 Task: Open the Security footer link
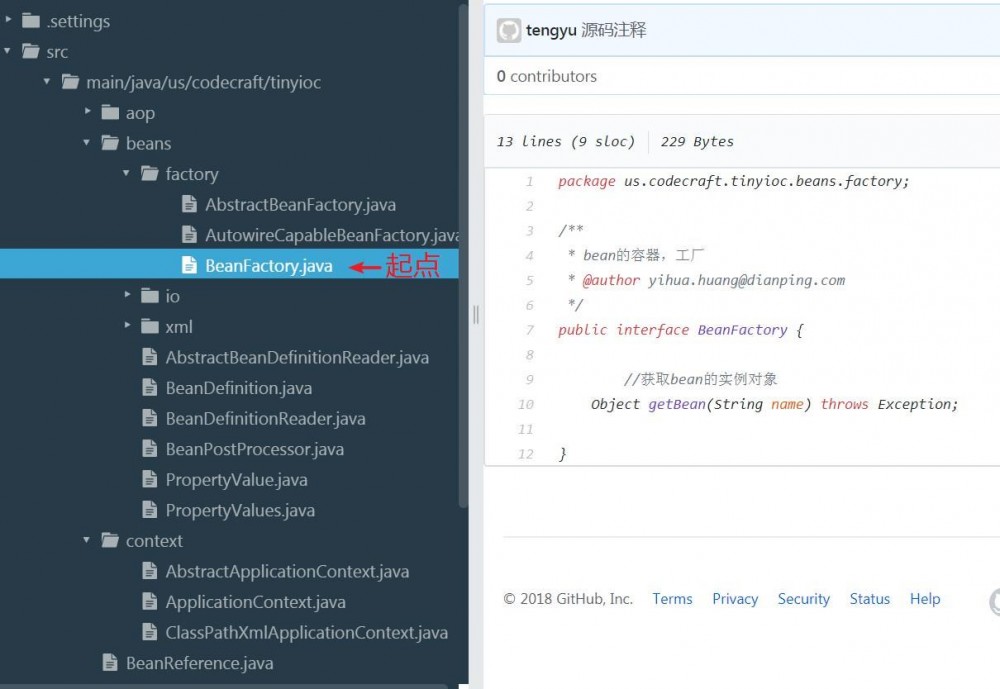tap(804, 598)
